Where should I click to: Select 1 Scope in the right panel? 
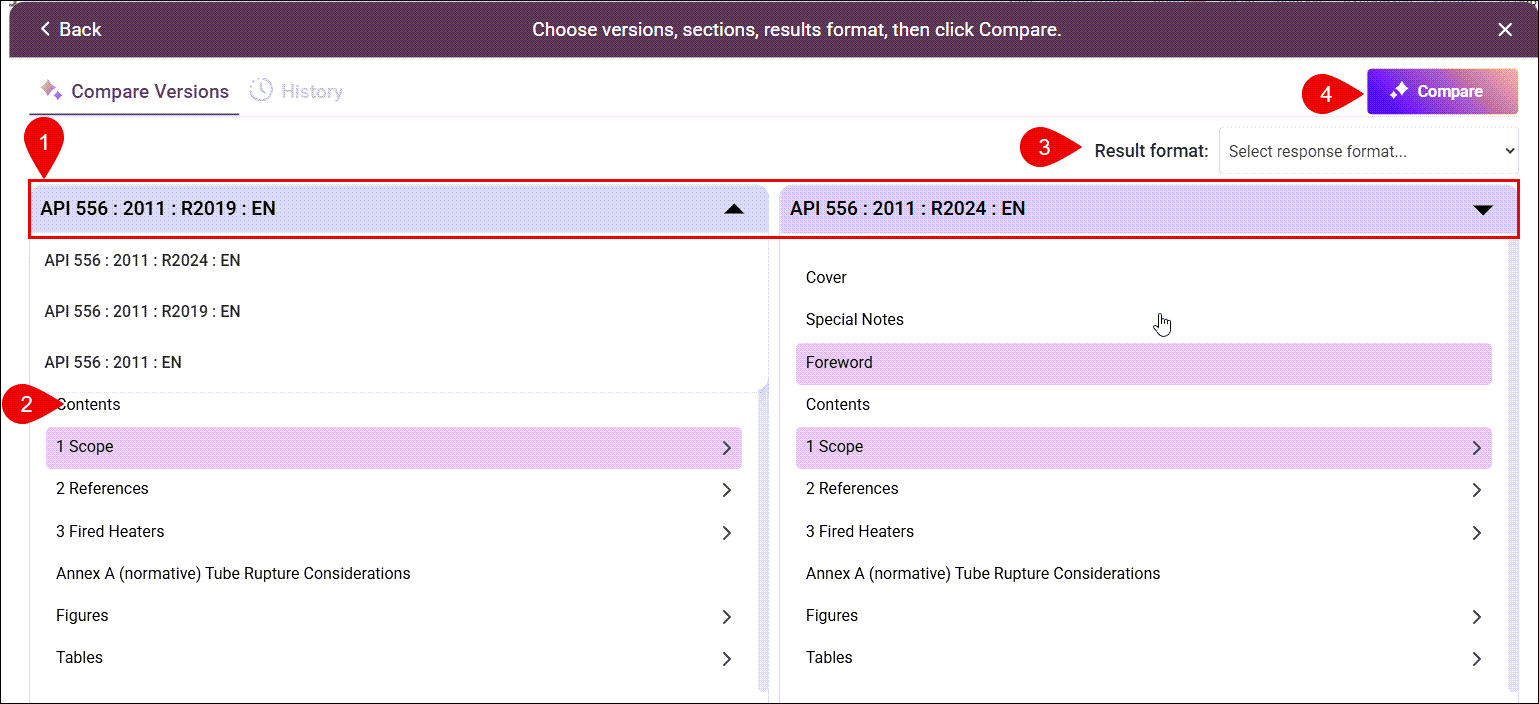pos(1144,447)
